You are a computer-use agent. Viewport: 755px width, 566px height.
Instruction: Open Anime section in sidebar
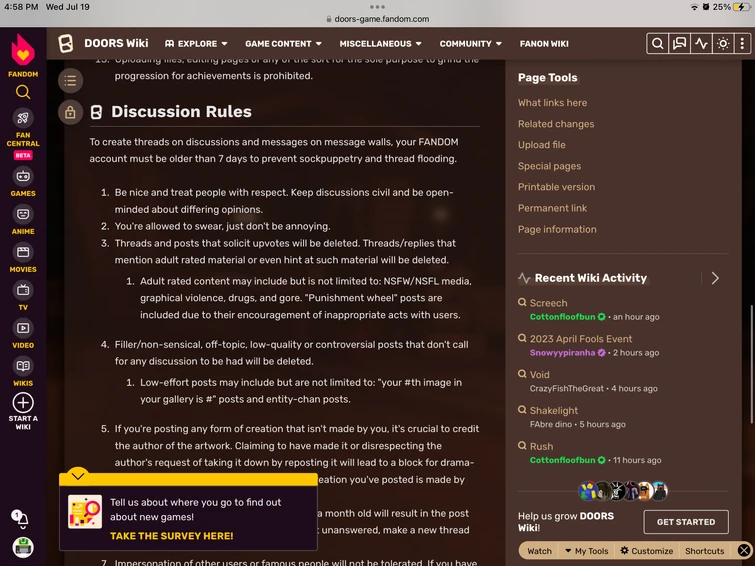point(23,221)
